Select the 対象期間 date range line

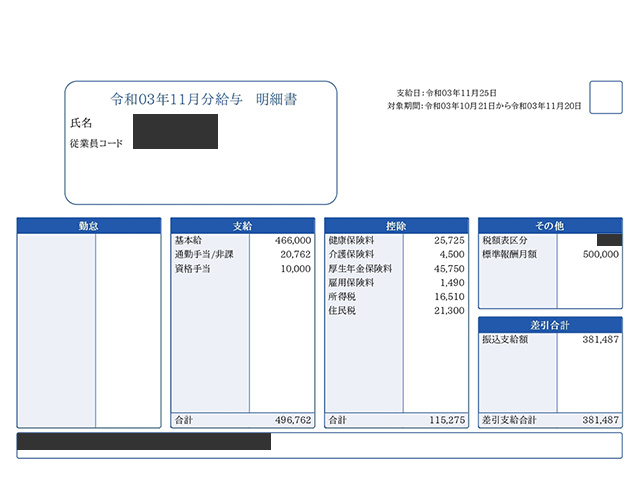click(484, 105)
